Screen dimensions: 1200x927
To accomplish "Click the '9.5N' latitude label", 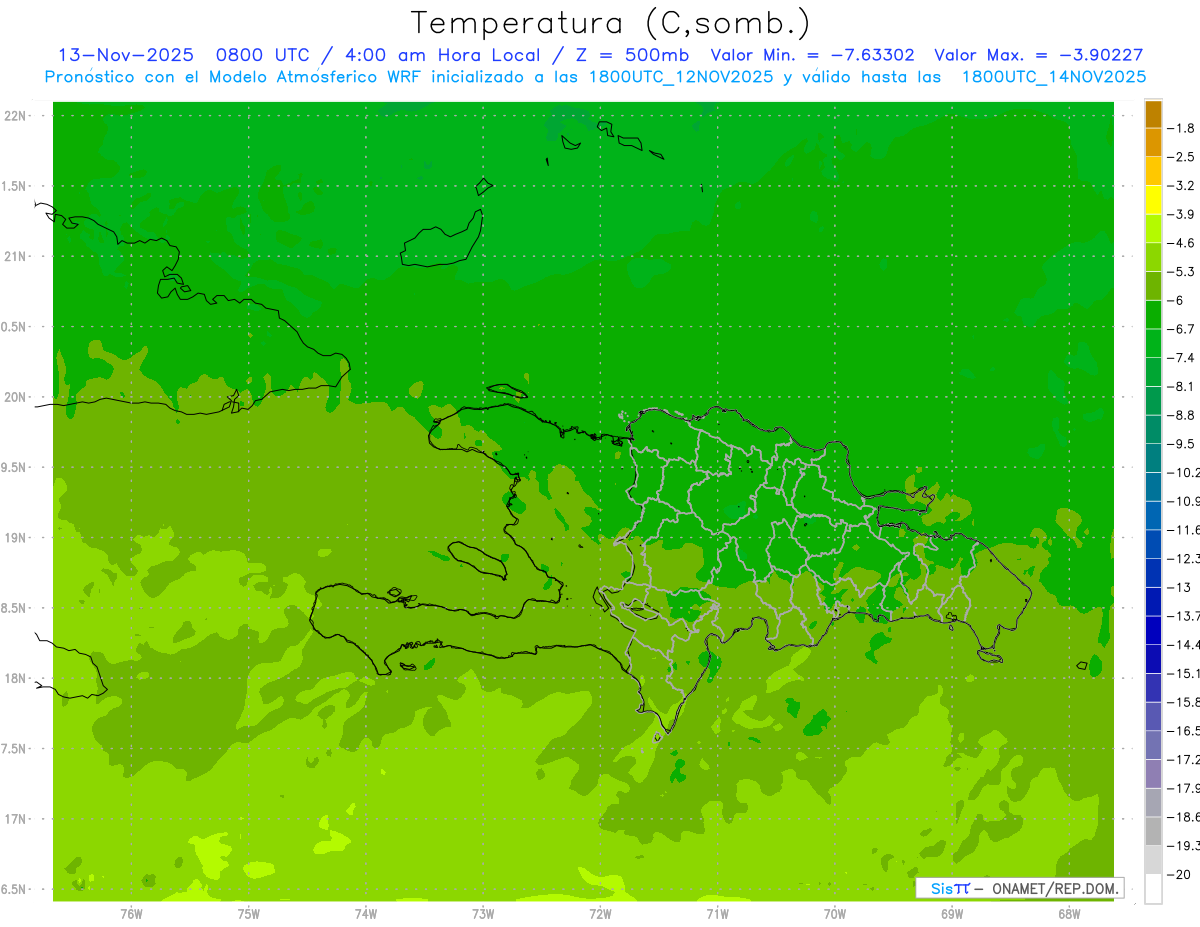I will pos(15,467).
